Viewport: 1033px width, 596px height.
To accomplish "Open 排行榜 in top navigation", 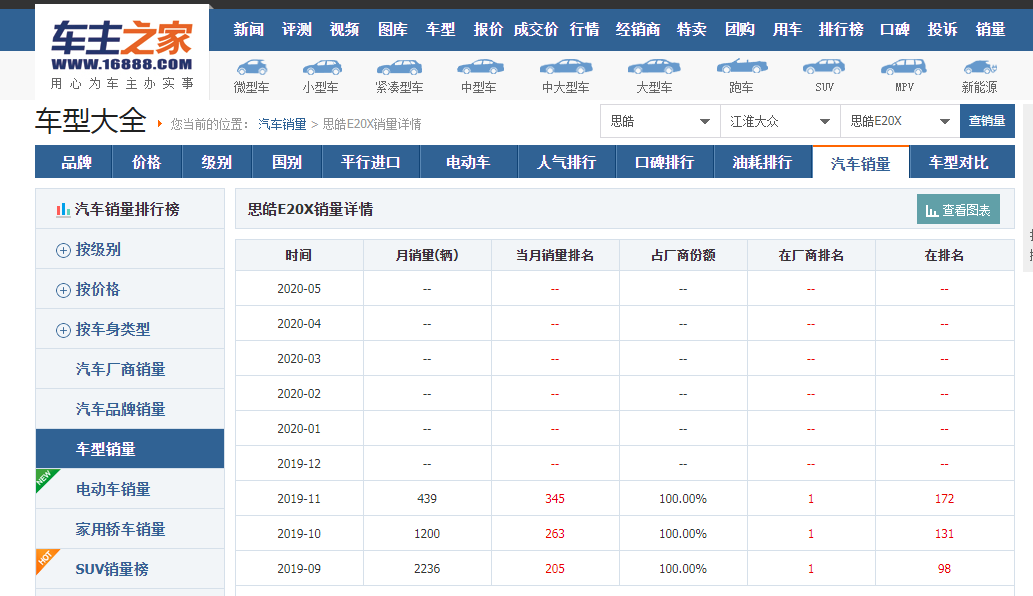I will coord(841,30).
